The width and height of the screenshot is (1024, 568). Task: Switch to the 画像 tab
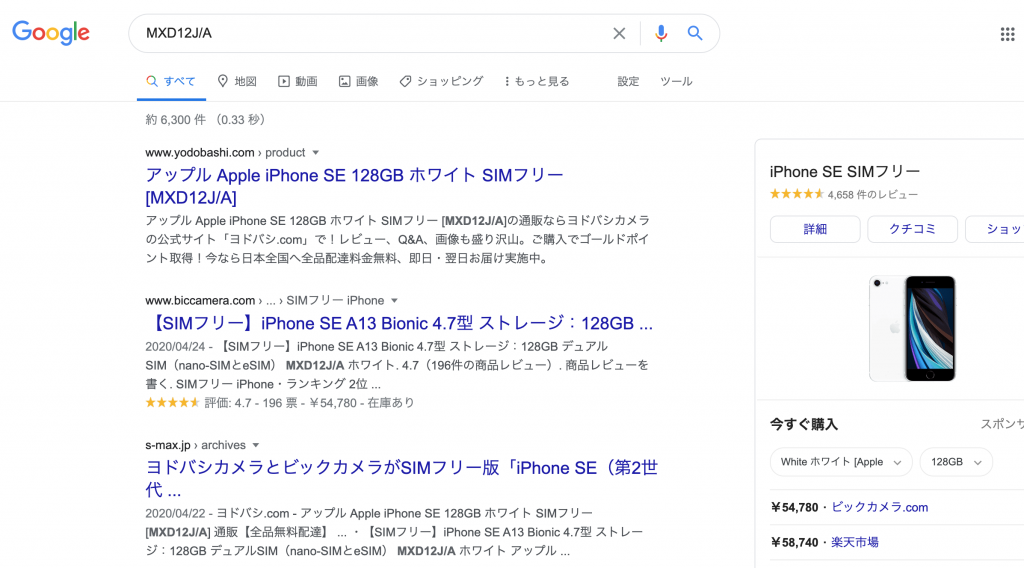click(359, 82)
